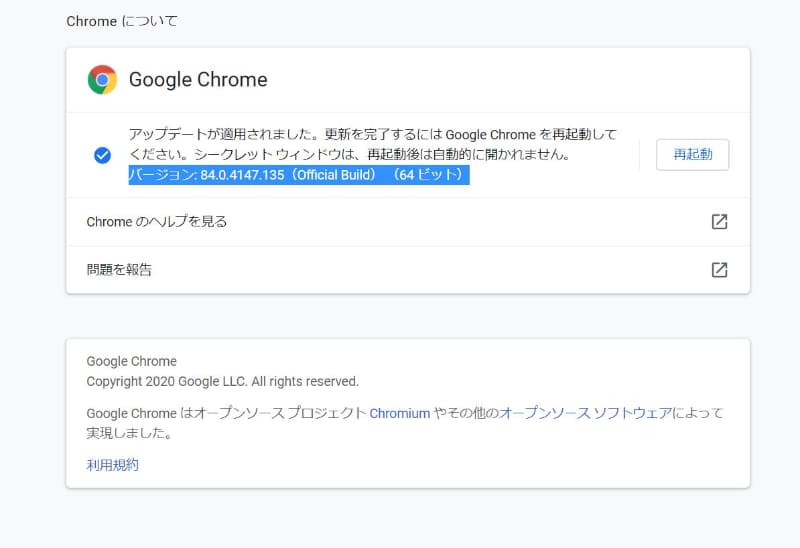Follow the オープンソース ソフトウェア link
This screenshot has height=548, width=800.
(x=585, y=413)
